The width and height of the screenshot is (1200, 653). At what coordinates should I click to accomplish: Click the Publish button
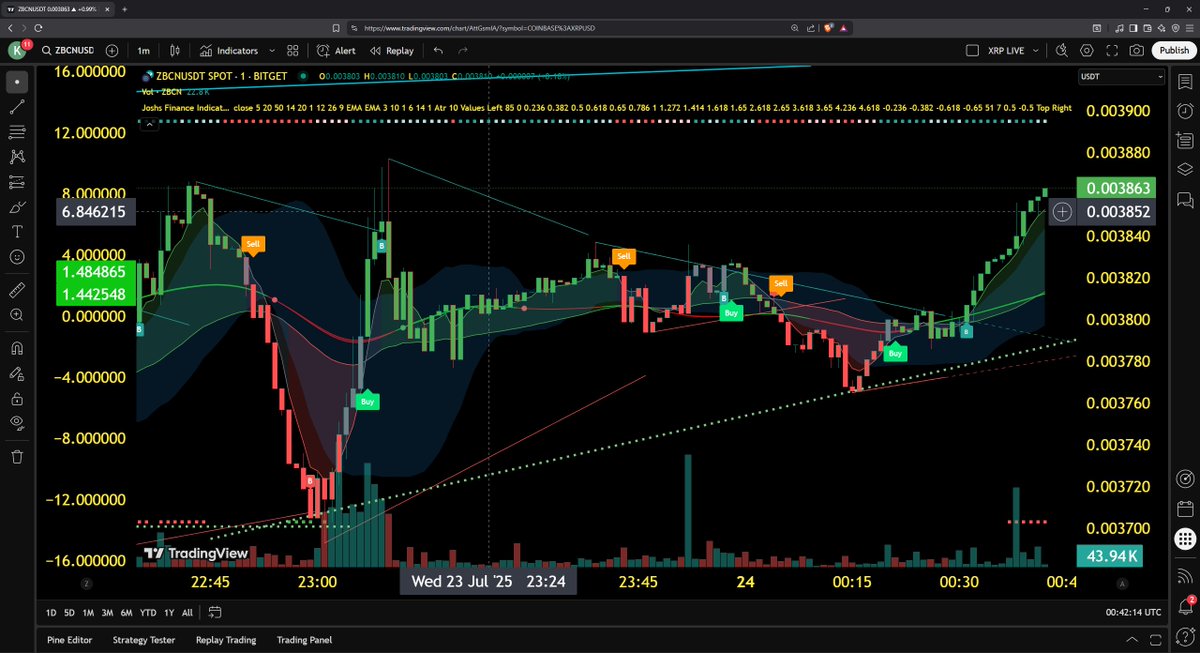point(1172,50)
